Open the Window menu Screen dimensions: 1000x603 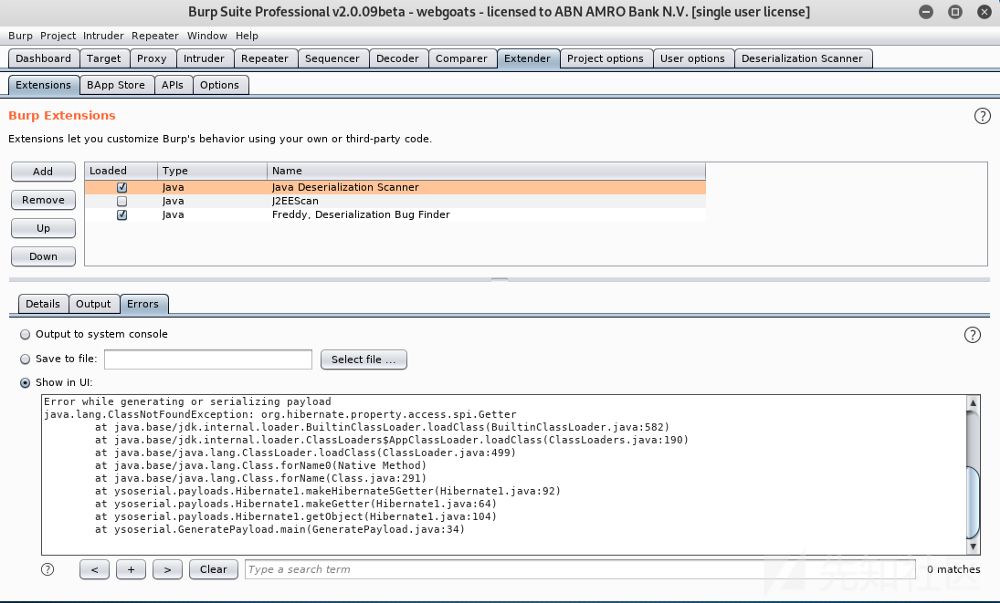(207, 36)
